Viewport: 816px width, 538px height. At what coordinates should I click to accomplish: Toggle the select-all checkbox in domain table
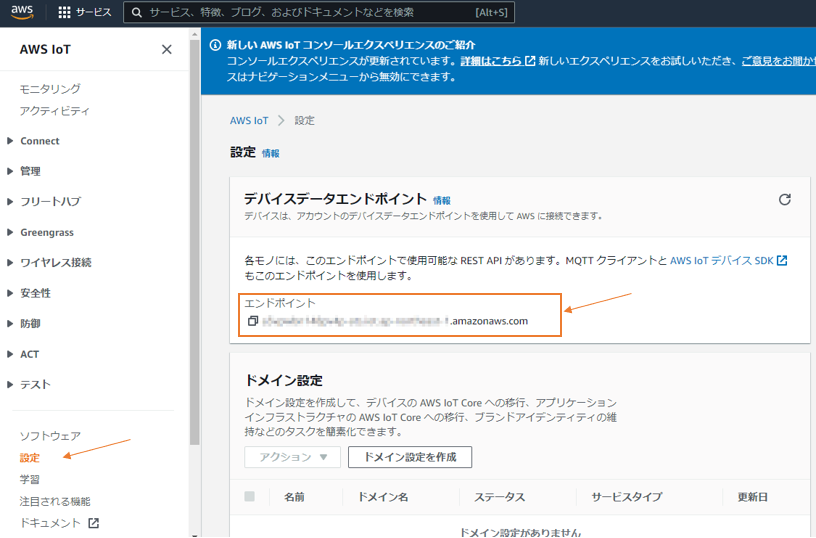[x=250, y=496]
